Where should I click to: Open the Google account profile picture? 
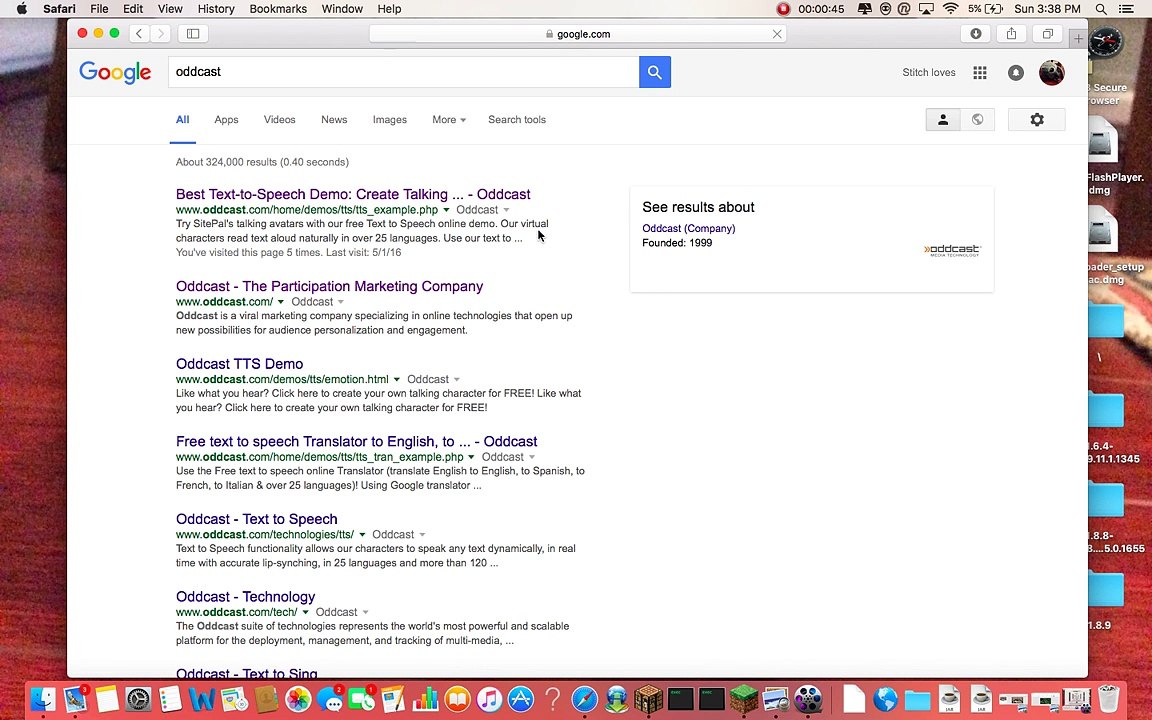click(x=1051, y=72)
